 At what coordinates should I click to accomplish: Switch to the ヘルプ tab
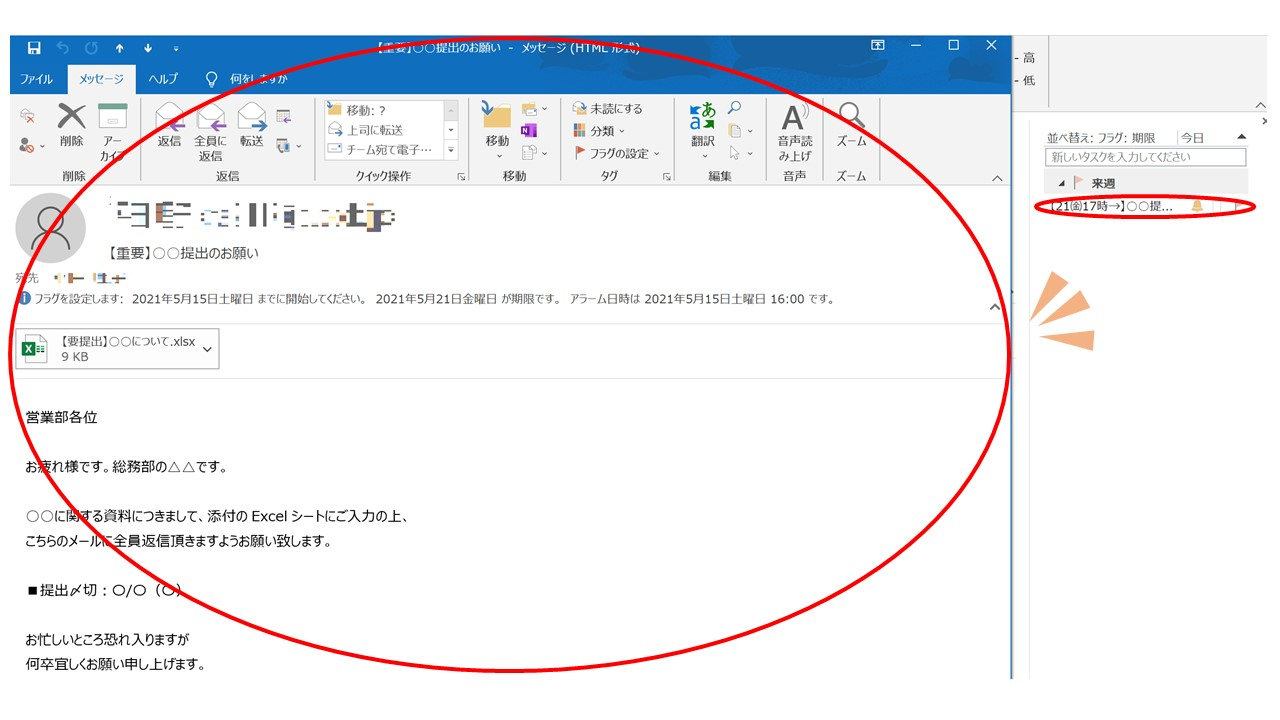[162, 79]
